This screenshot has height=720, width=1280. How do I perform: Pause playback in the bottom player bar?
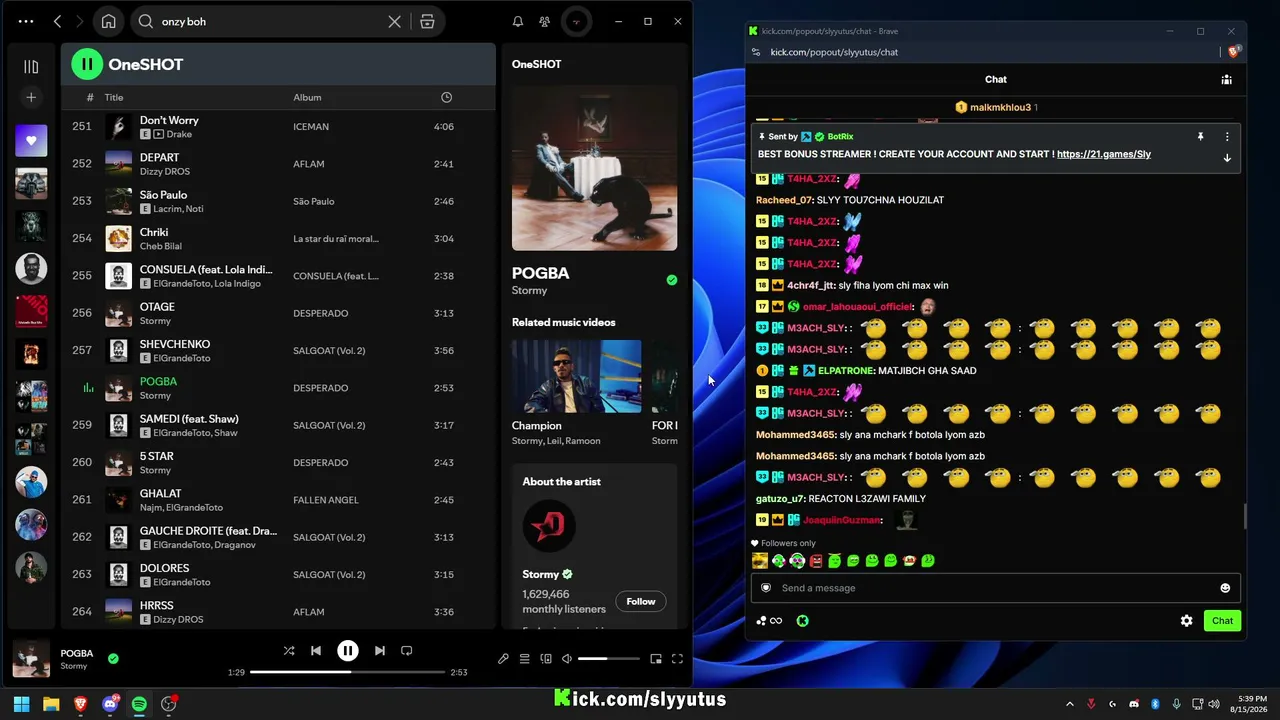[348, 651]
